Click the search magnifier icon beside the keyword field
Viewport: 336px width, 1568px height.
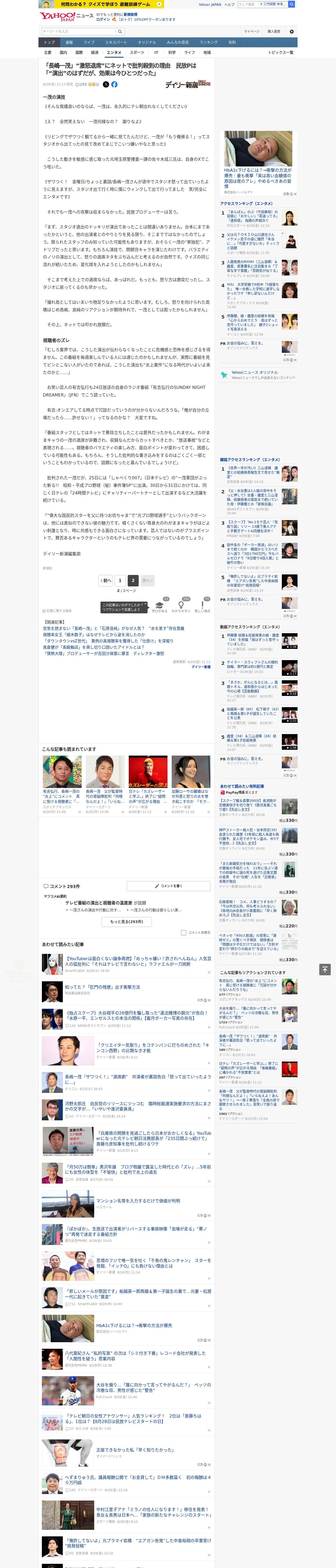click(120, 32)
